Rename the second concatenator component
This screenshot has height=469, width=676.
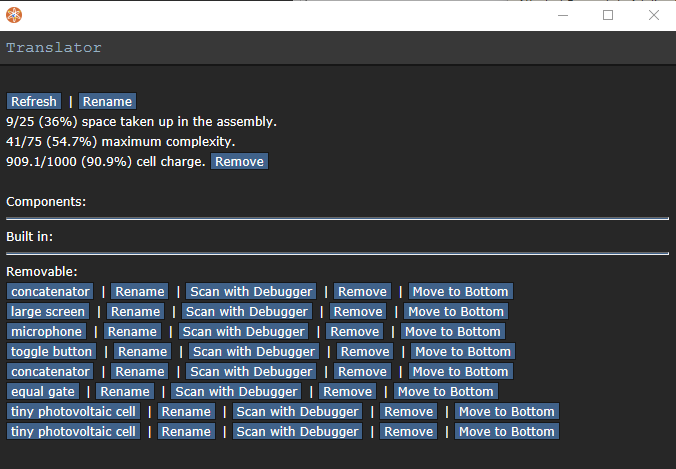click(140, 372)
